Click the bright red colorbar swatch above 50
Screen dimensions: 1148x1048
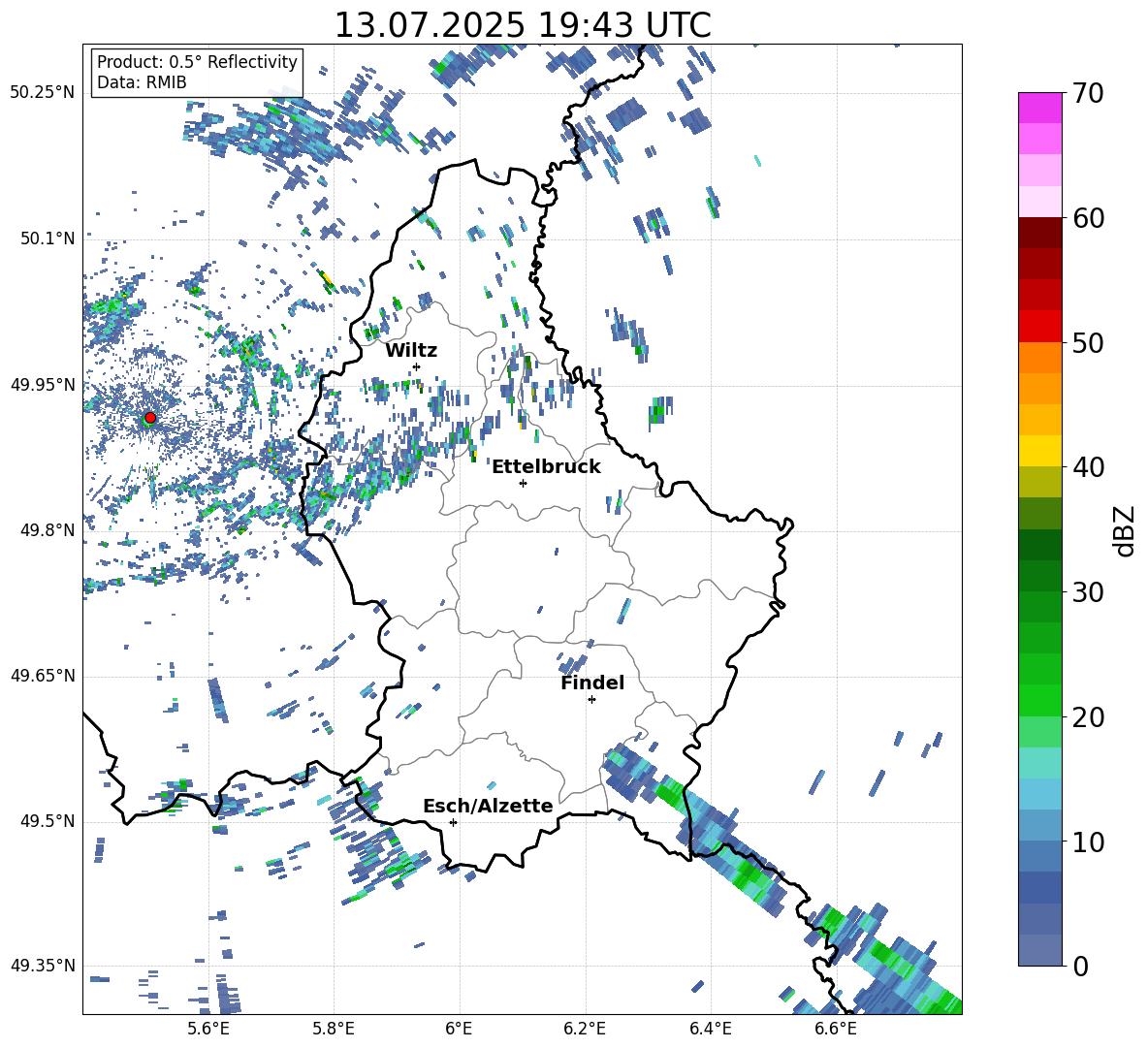point(1040,327)
